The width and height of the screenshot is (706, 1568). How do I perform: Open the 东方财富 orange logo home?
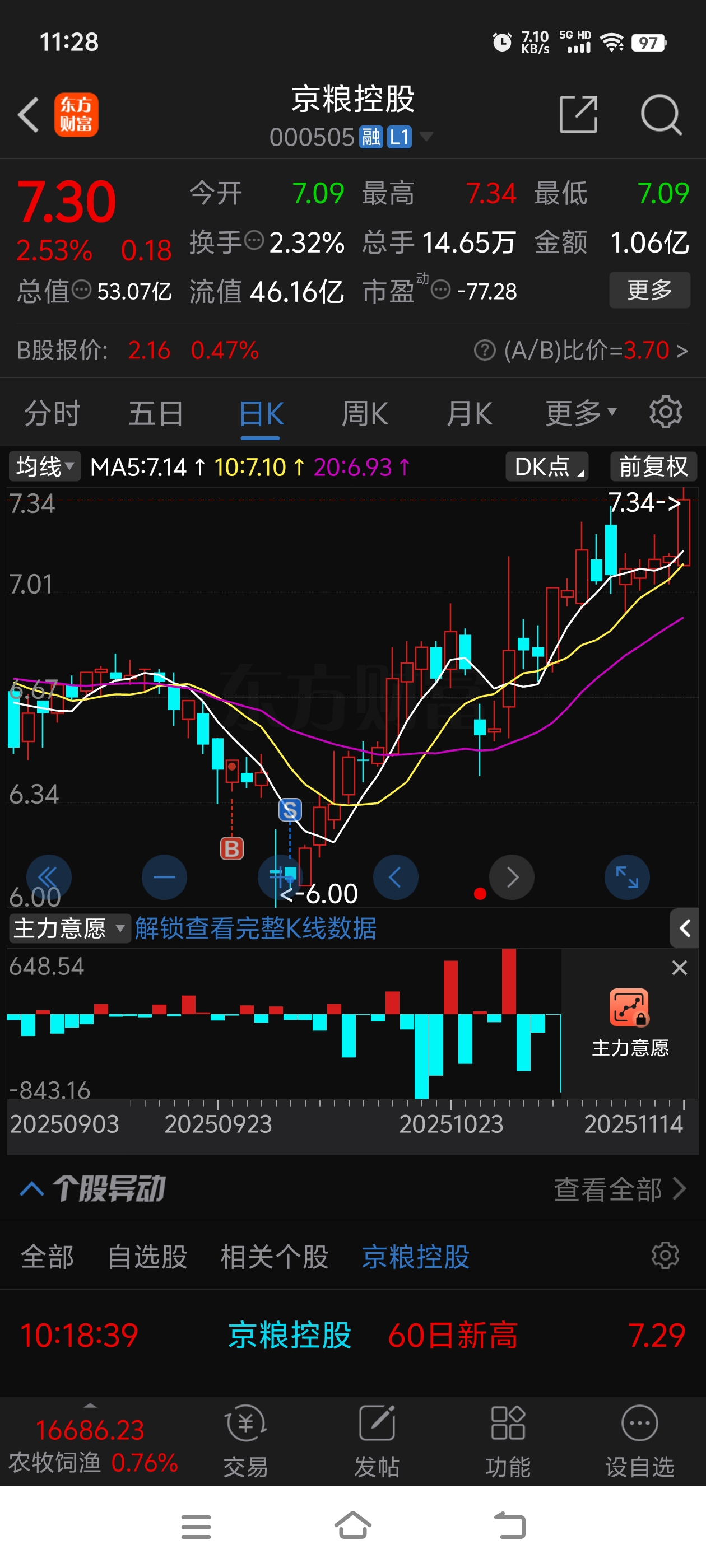76,114
